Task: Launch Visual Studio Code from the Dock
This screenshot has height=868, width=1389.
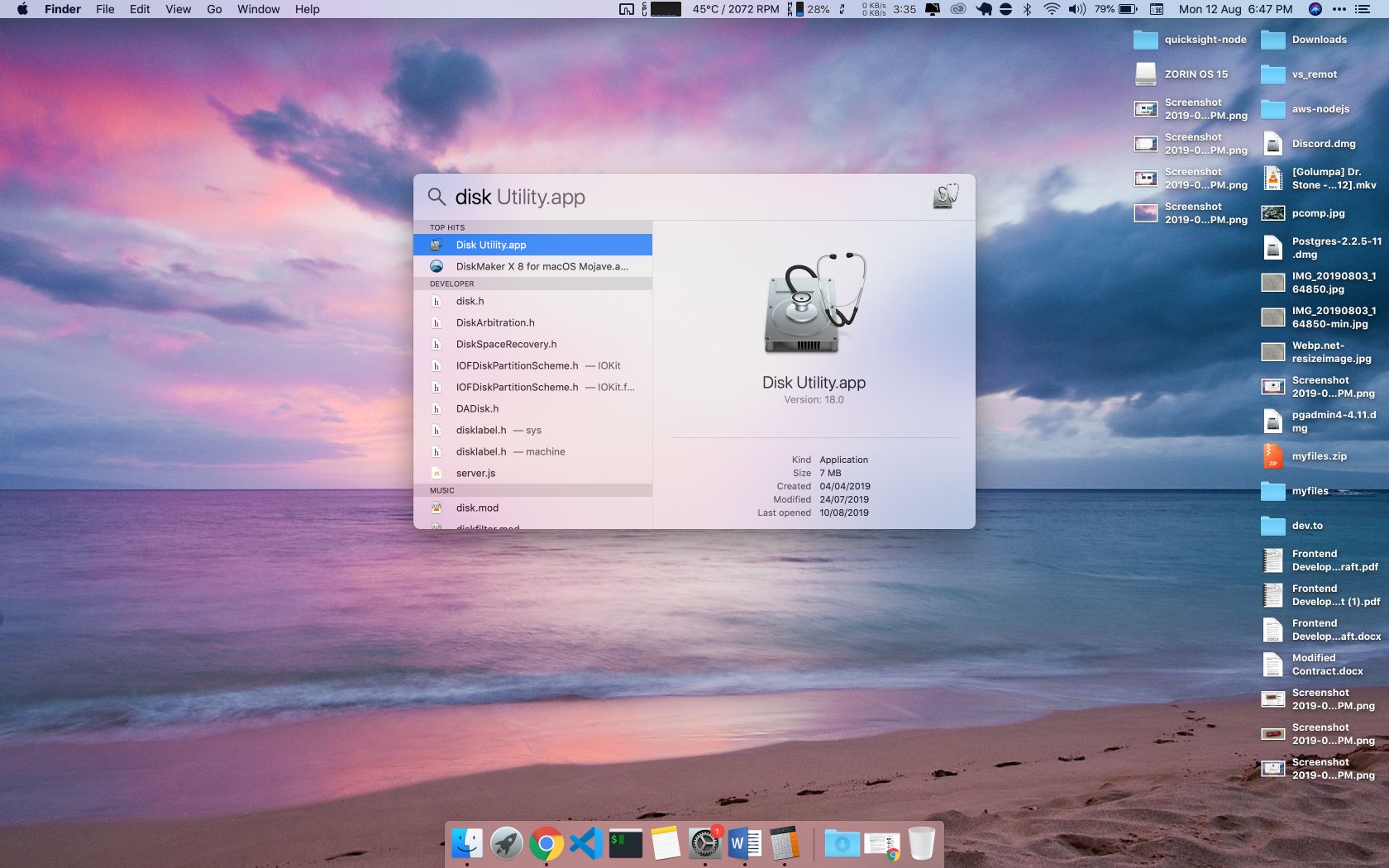Action: (x=586, y=844)
